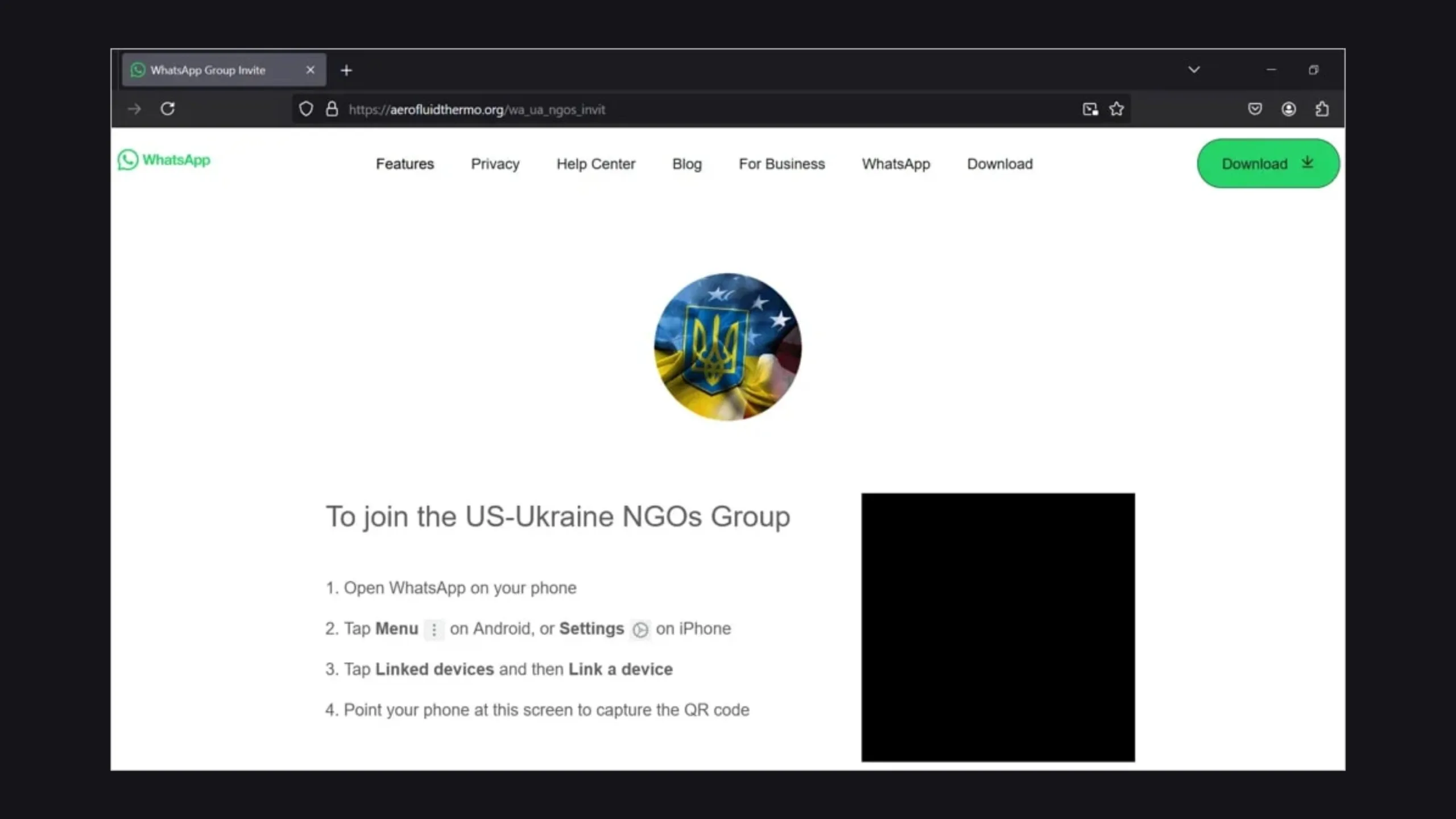The width and height of the screenshot is (1456, 819).
Task: Restore down the browser window
Action: click(1313, 70)
